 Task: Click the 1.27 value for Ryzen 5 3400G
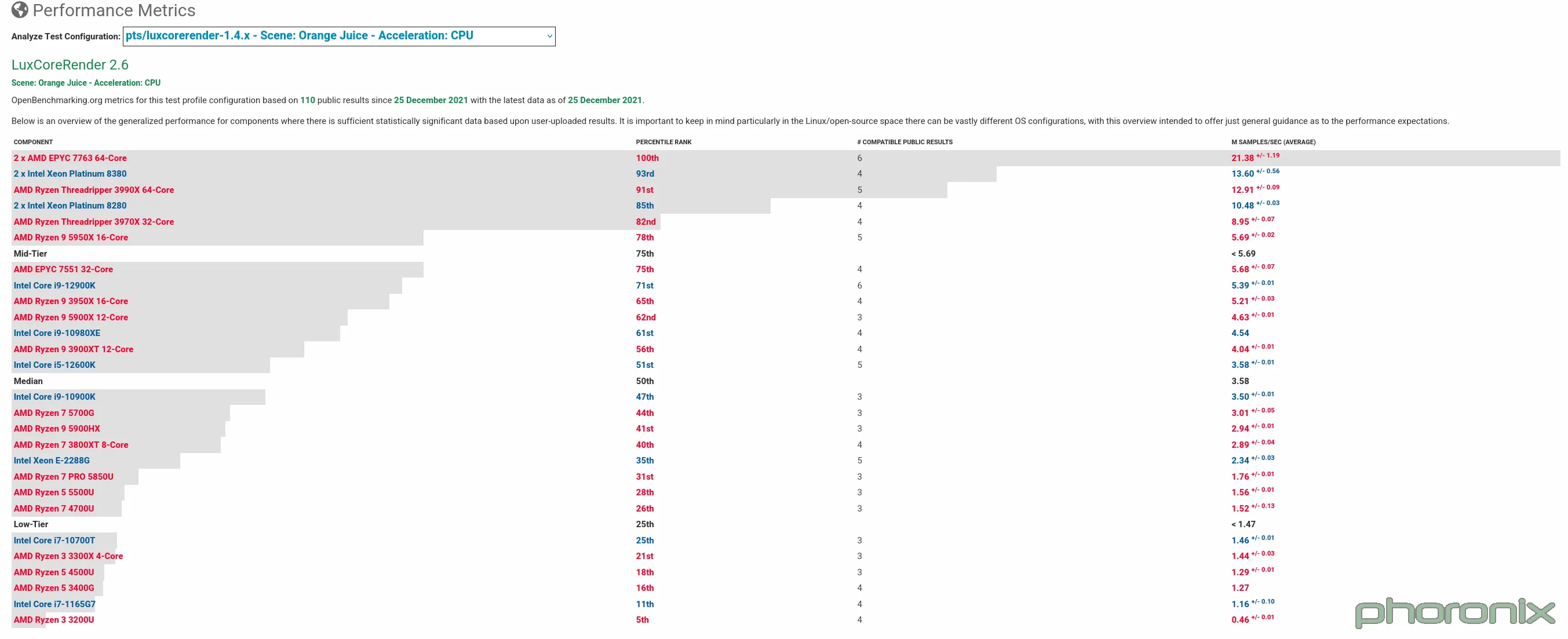[1239, 589]
